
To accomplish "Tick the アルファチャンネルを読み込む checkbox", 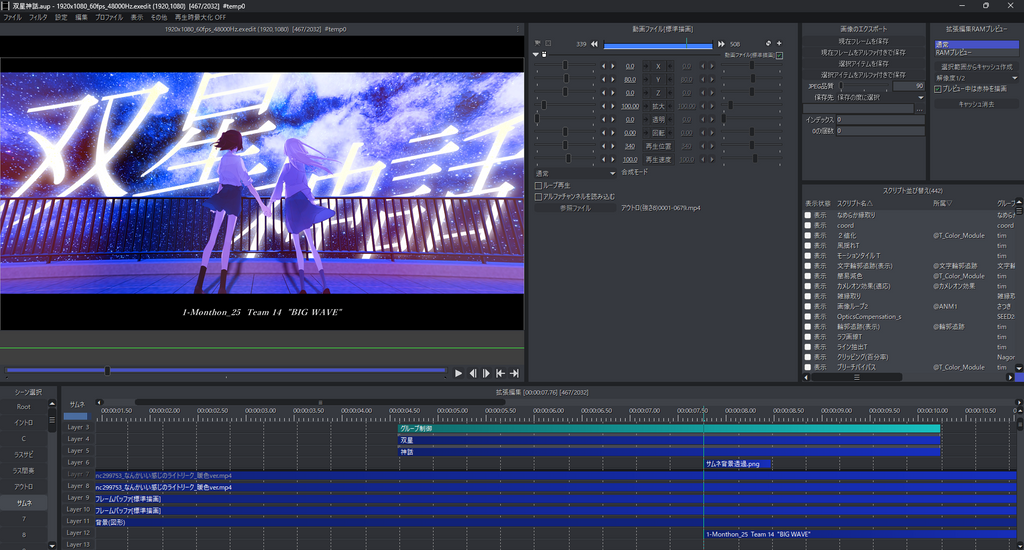I will pyautogui.click(x=538, y=197).
